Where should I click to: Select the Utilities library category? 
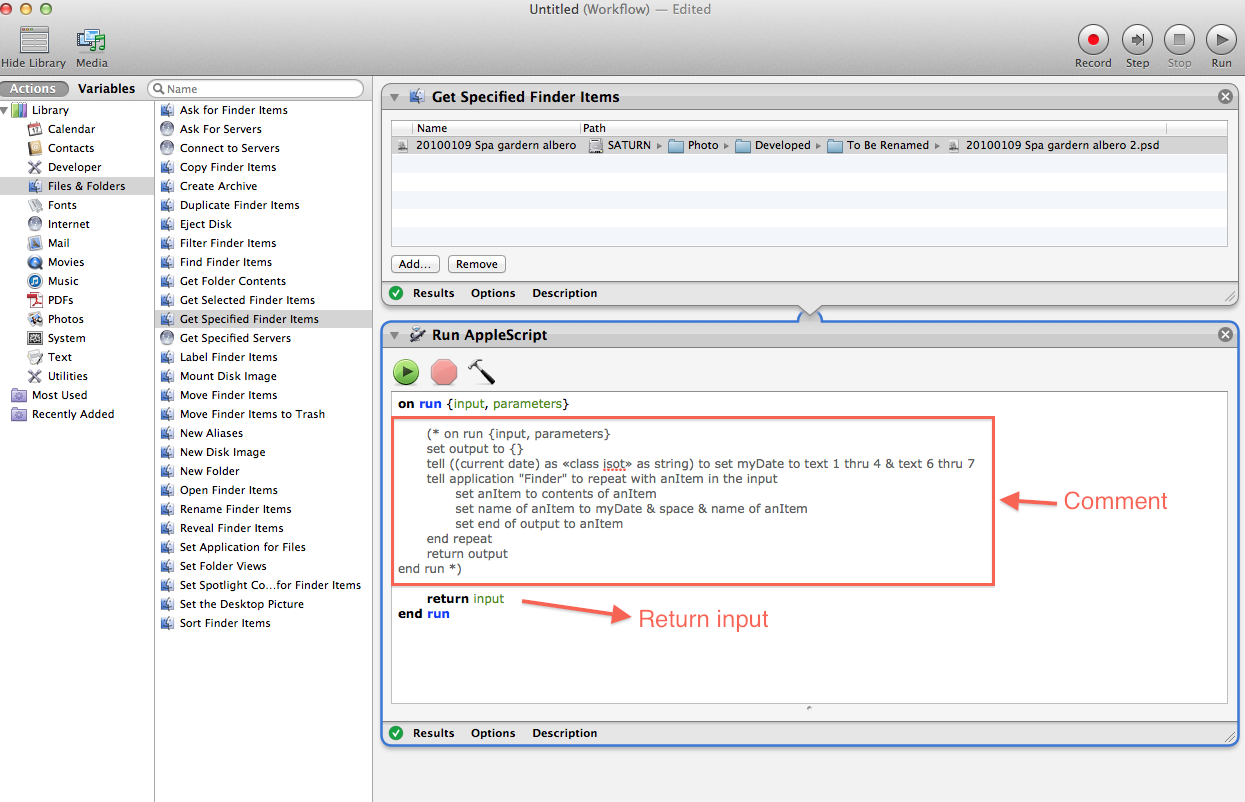pos(67,376)
